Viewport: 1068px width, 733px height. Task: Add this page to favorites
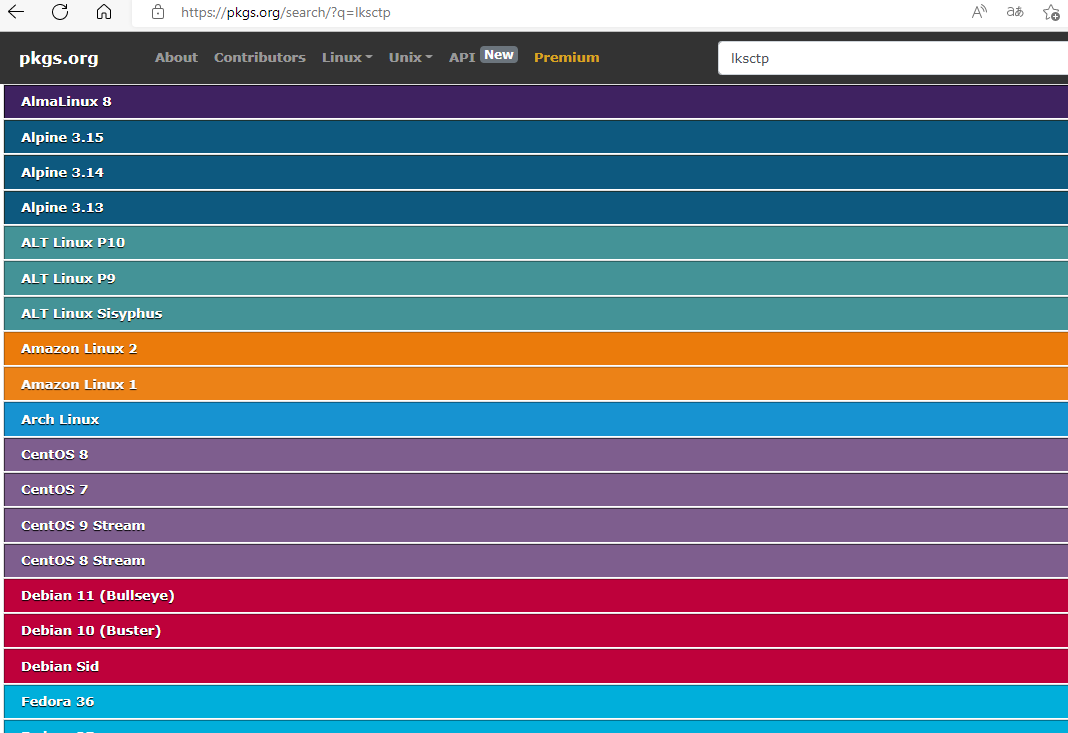pos(1051,12)
